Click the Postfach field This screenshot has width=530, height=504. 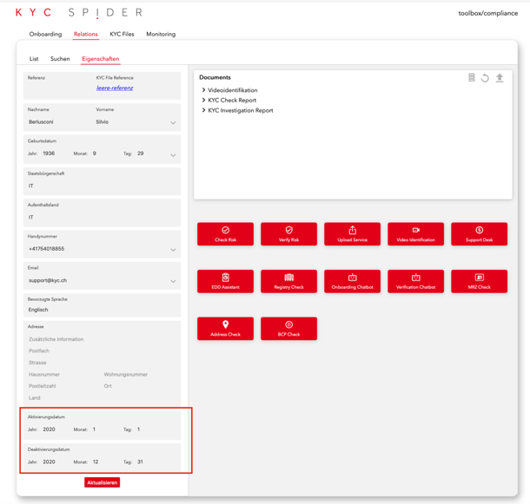point(39,351)
